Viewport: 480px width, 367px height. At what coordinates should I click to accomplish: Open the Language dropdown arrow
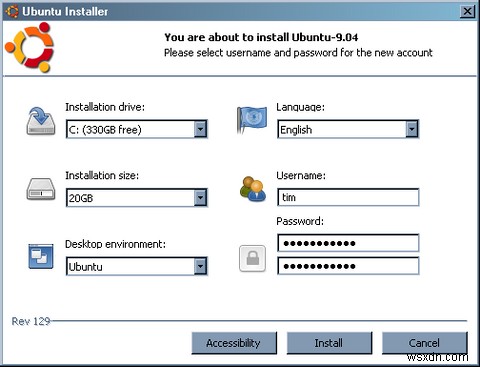pyautogui.click(x=412, y=129)
